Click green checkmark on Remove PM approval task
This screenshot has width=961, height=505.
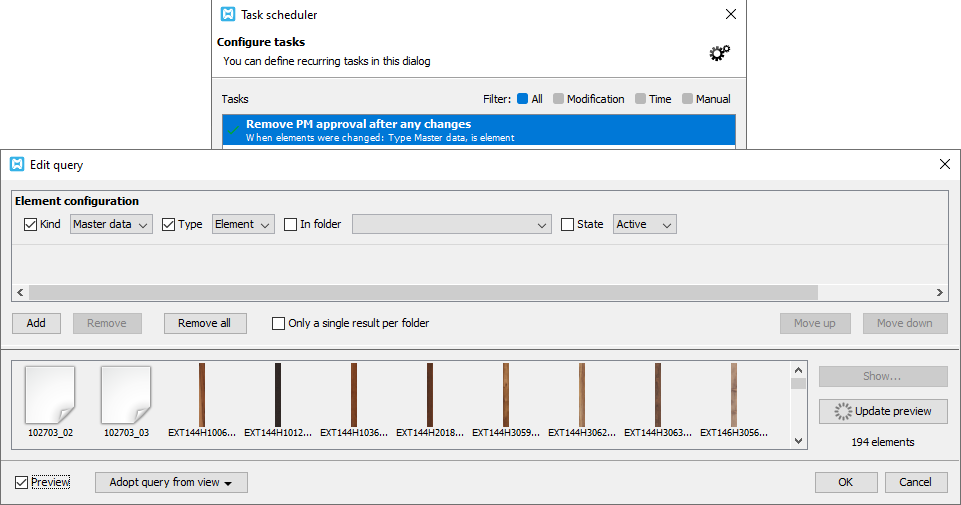click(x=233, y=130)
